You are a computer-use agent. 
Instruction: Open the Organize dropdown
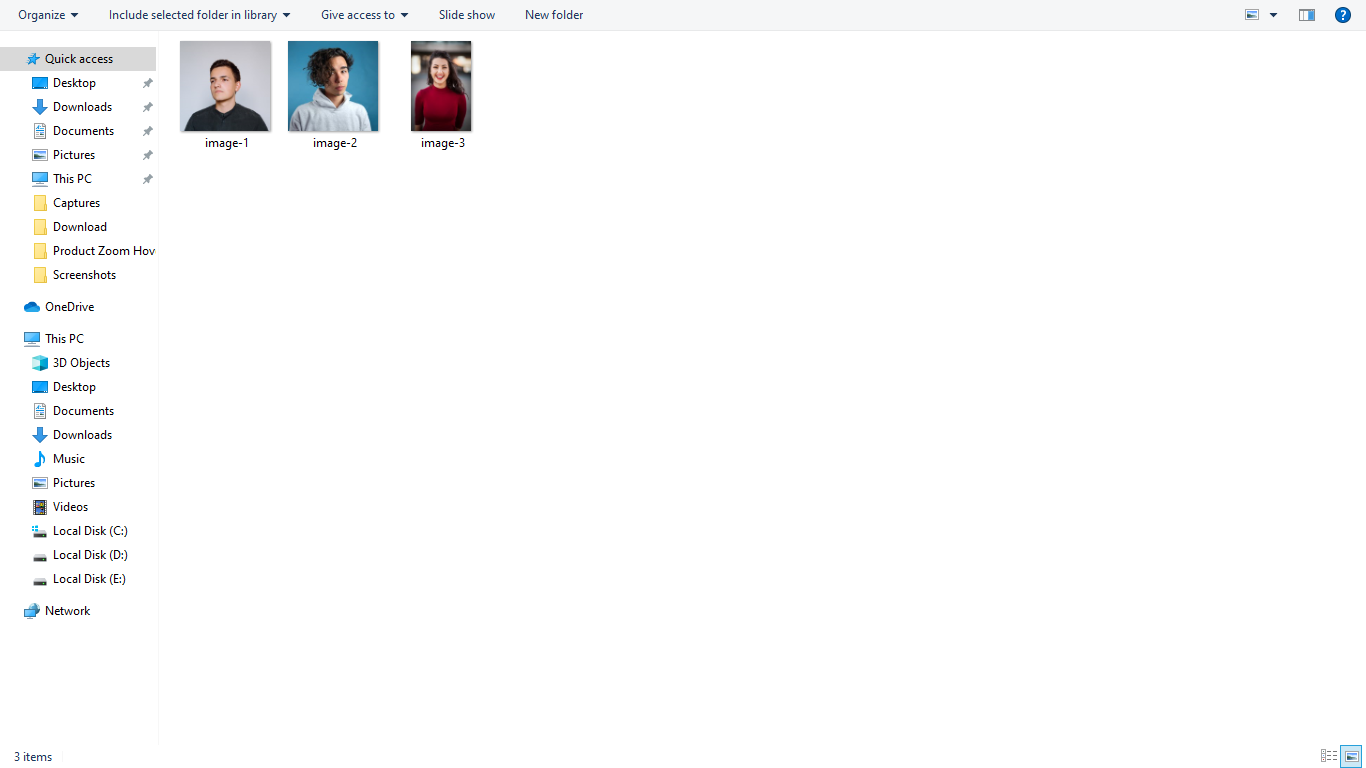tap(47, 15)
